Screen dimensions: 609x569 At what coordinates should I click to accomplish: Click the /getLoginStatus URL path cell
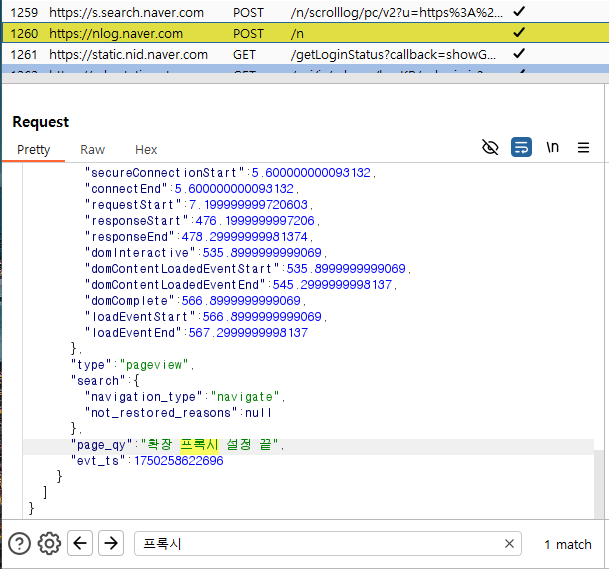[x=393, y=55]
